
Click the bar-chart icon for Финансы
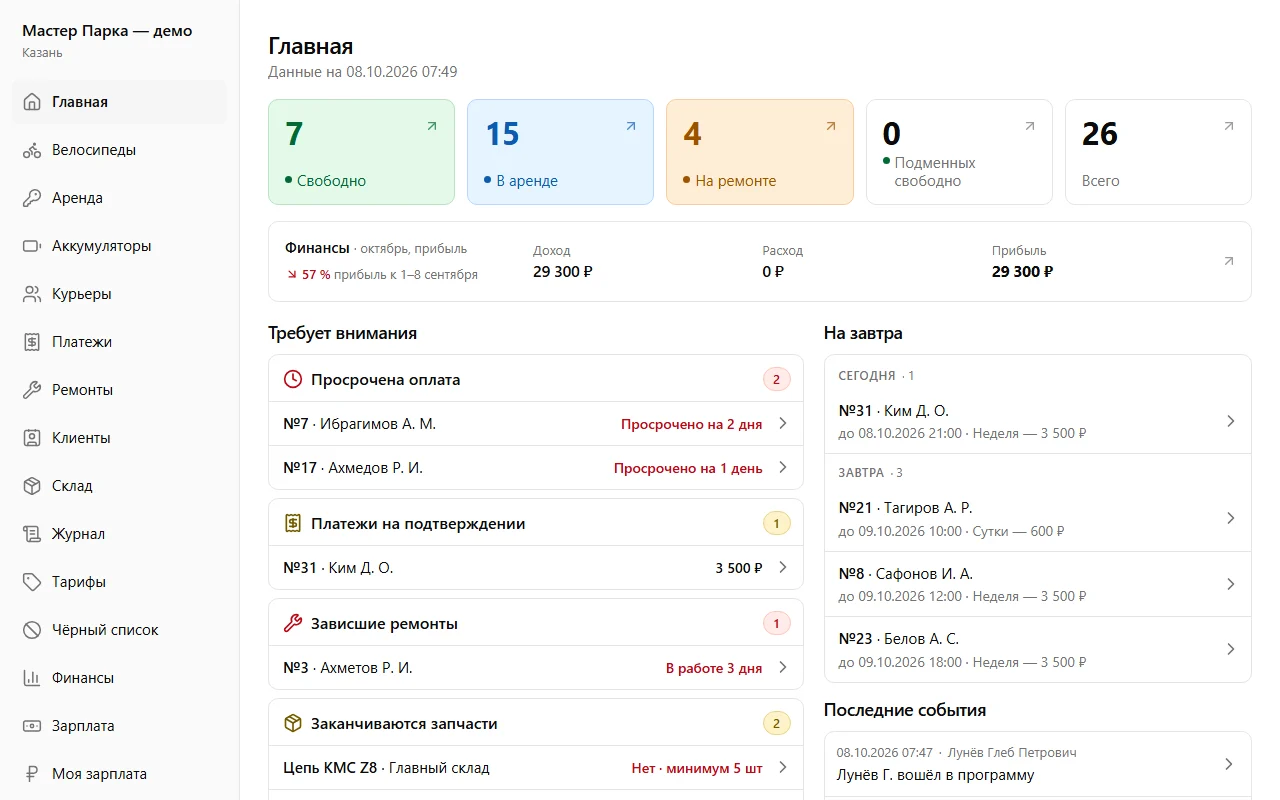click(32, 678)
